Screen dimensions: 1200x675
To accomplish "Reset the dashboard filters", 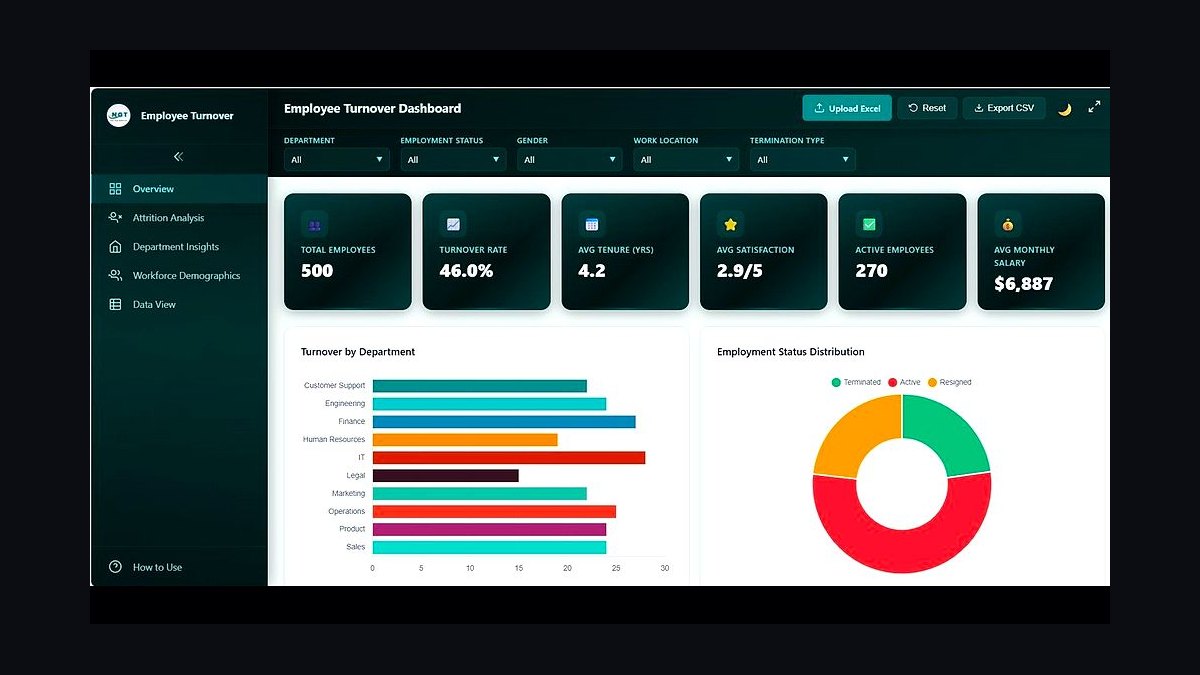I will [x=927, y=108].
